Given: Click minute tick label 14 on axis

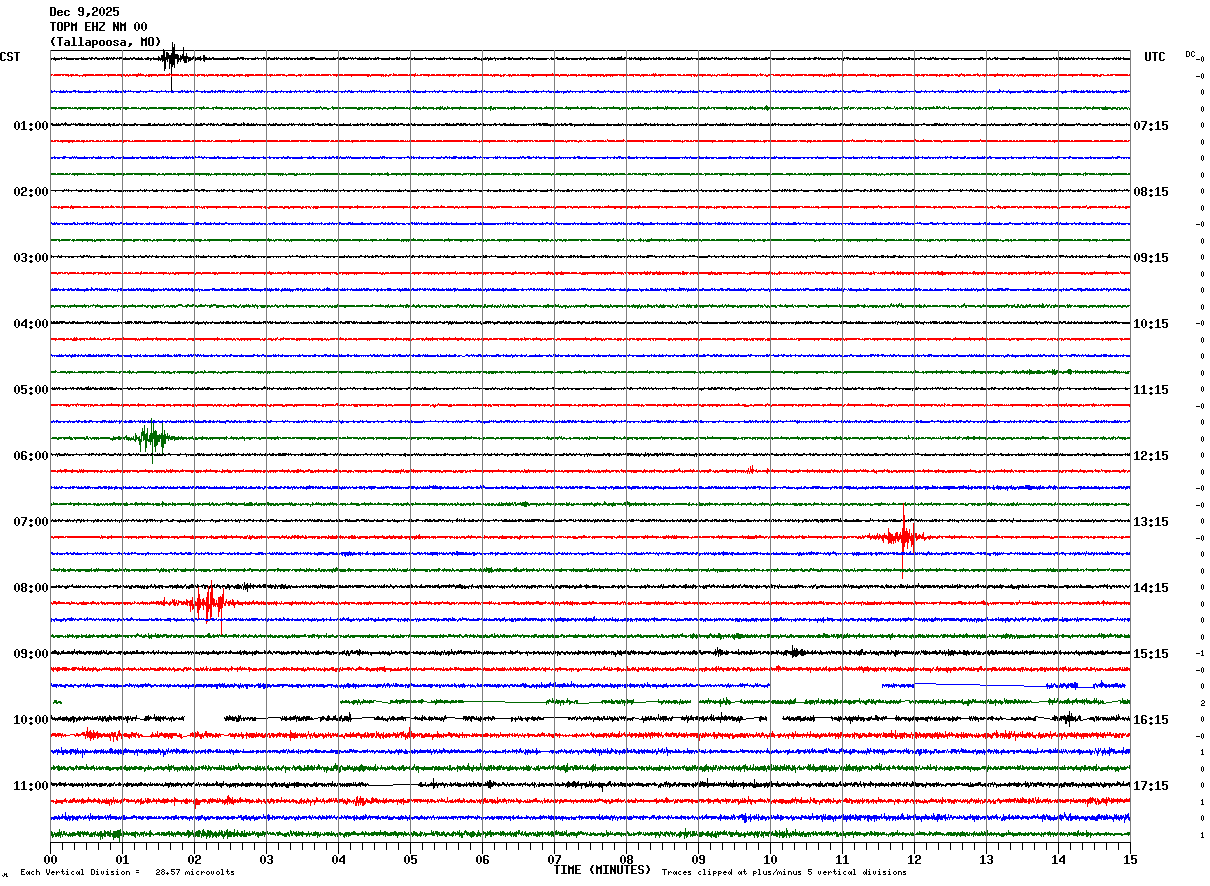Looking at the screenshot, I should [x=1058, y=859].
